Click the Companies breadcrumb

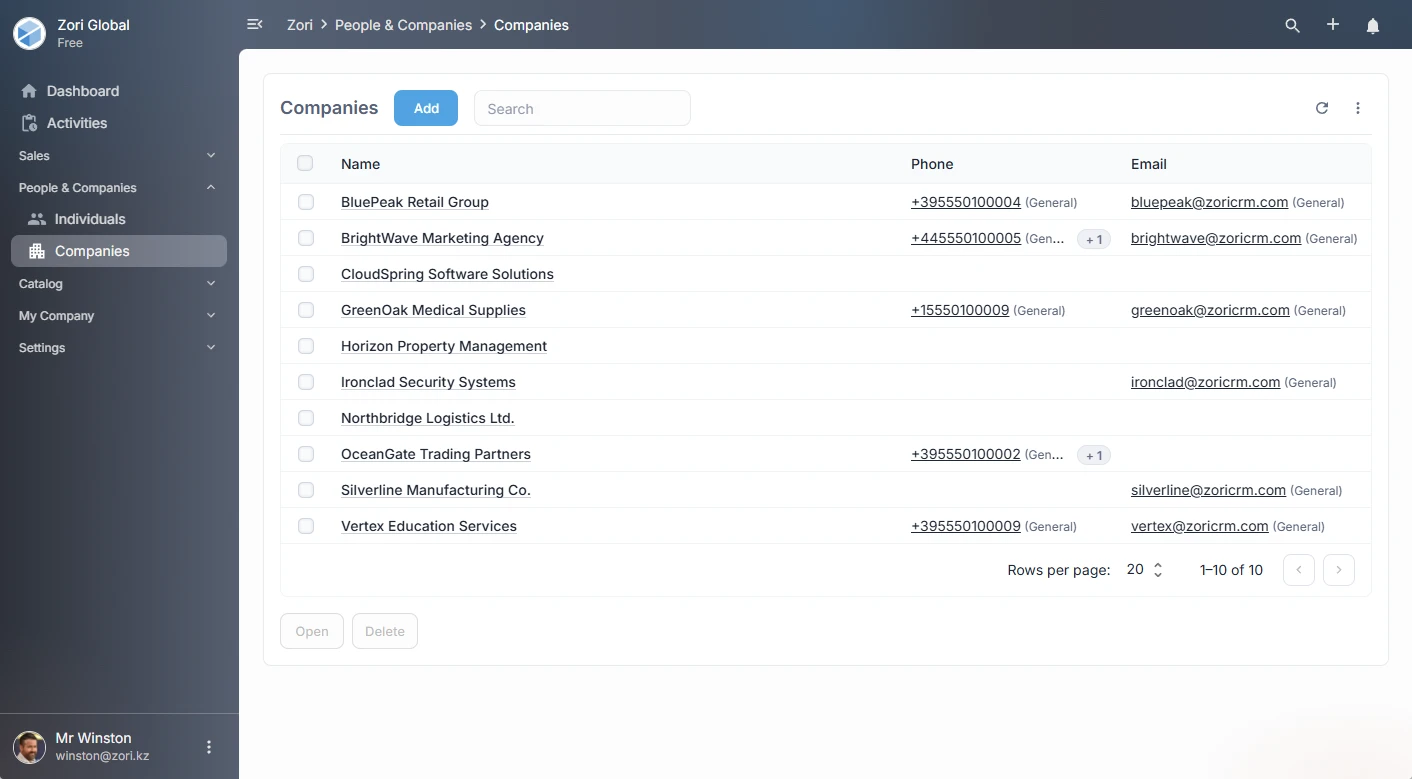click(531, 25)
